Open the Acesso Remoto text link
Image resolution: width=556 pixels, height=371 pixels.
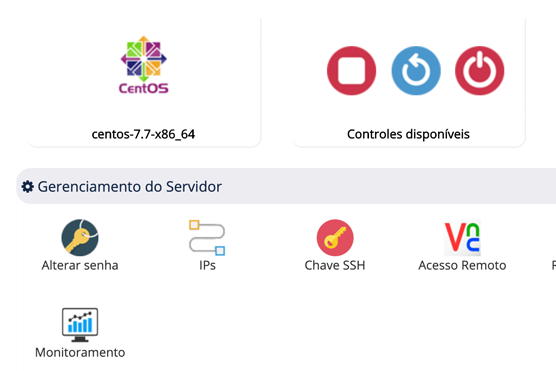point(462,265)
